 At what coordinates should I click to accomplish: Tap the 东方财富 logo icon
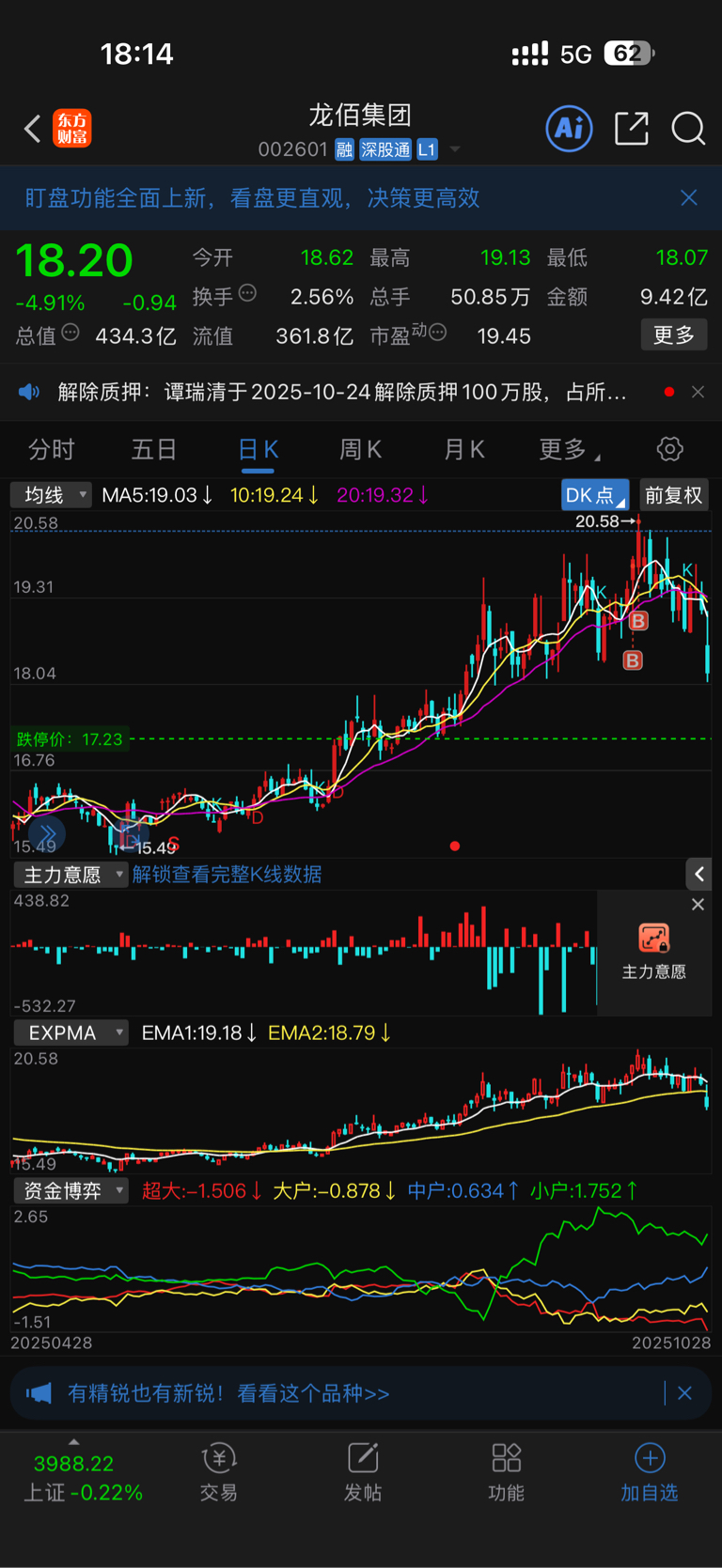pyautogui.click(x=72, y=129)
